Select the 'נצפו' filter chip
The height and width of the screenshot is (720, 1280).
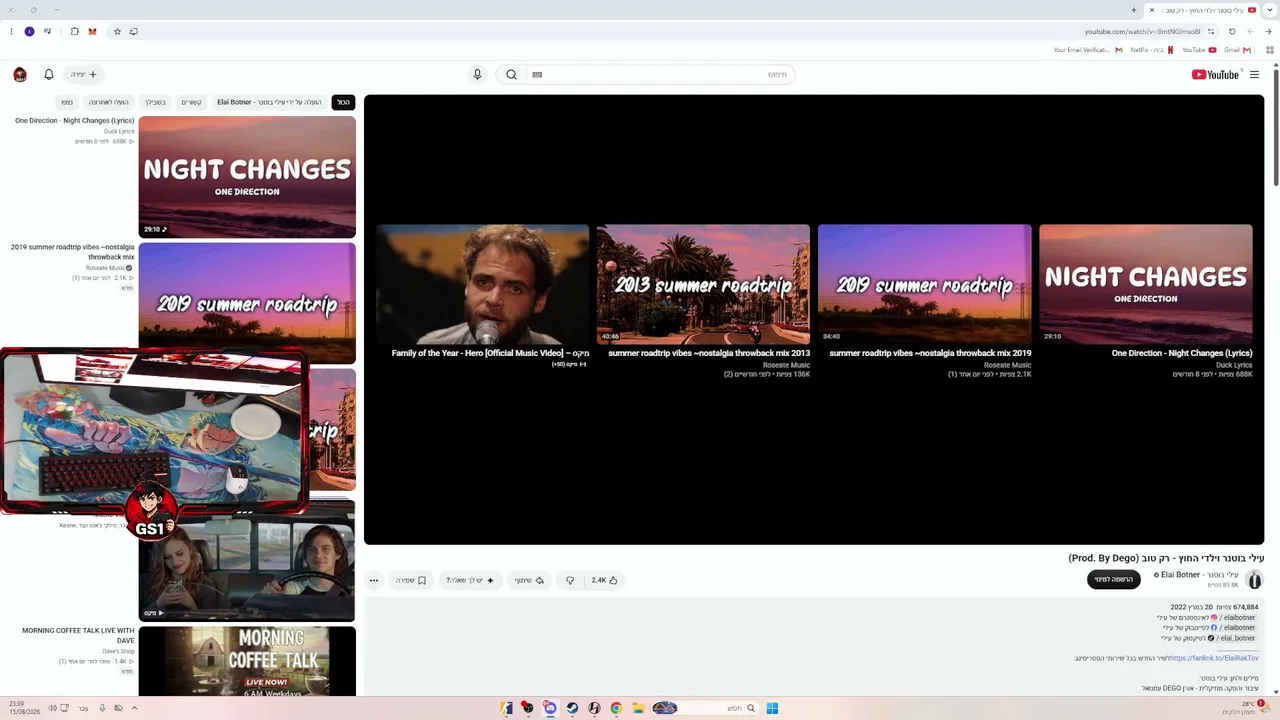point(67,102)
